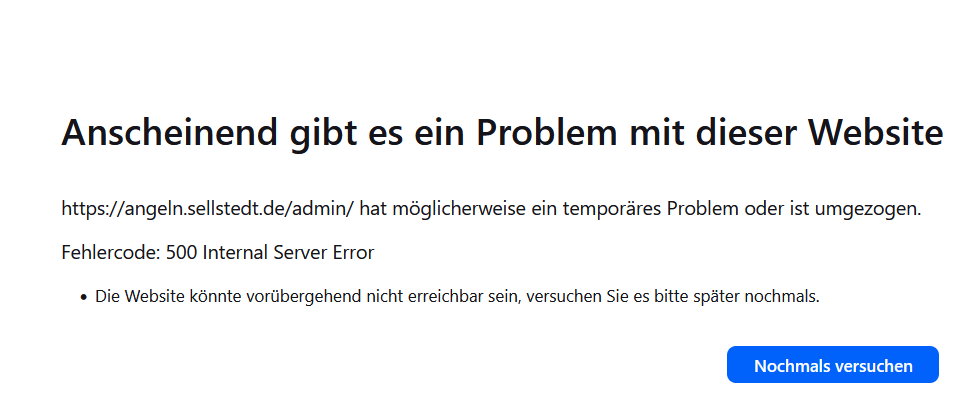
Task: Click the 'Fehlercode: 500 Internal Server Error' line
Action: [x=218, y=253]
